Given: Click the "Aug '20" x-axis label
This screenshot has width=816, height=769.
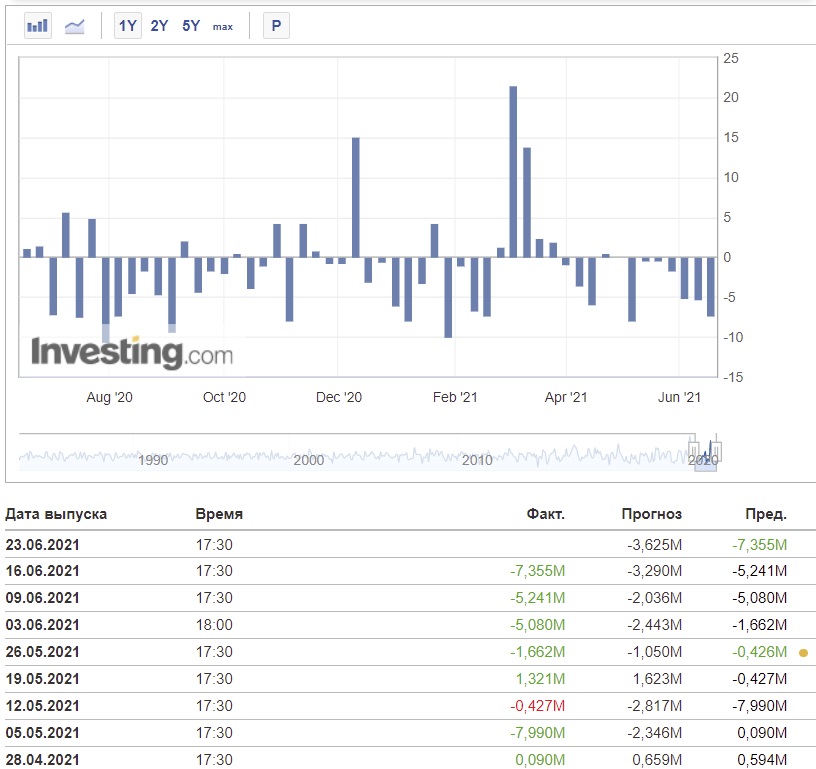Looking at the screenshot, I should (109, 398).
